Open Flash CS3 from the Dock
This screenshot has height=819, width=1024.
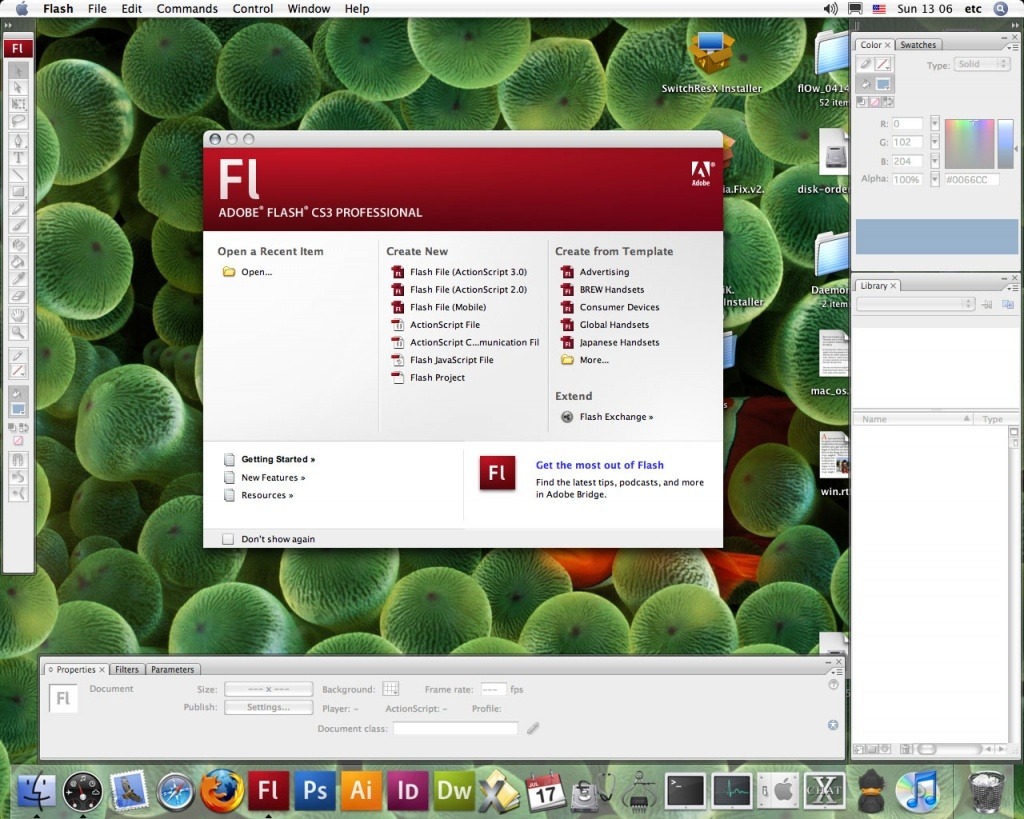point(268,790)
